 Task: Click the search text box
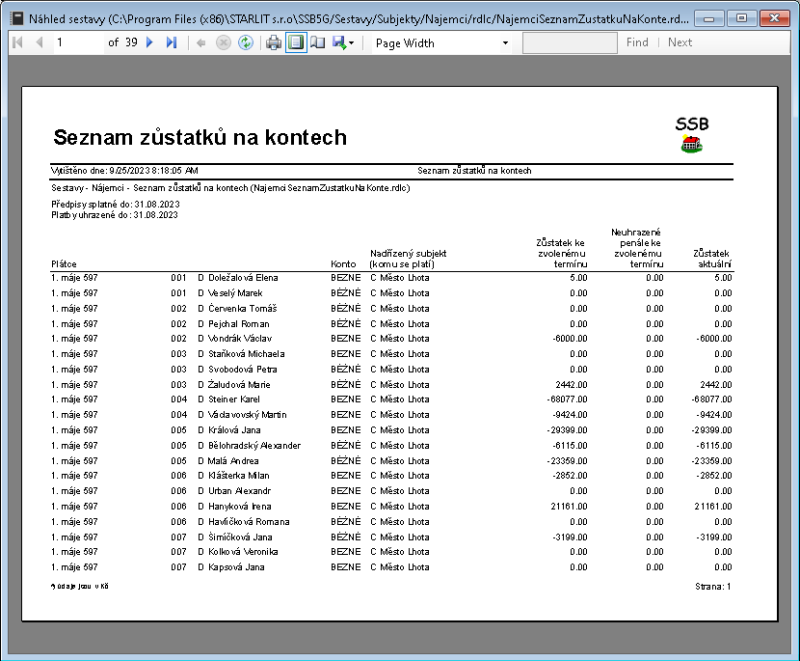click(570, 42)
